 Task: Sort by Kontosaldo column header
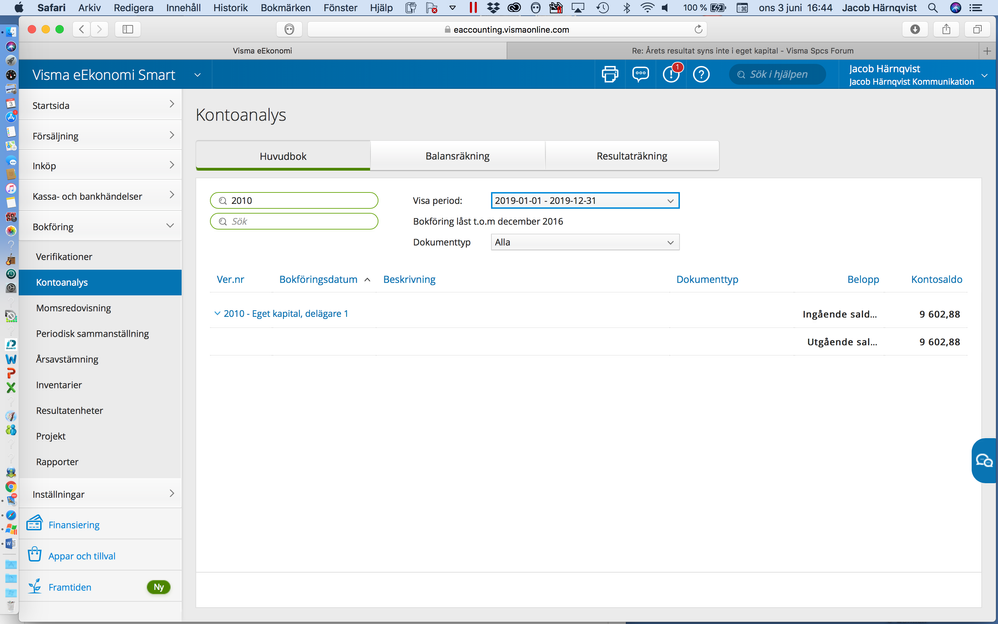tap(936, 279)
